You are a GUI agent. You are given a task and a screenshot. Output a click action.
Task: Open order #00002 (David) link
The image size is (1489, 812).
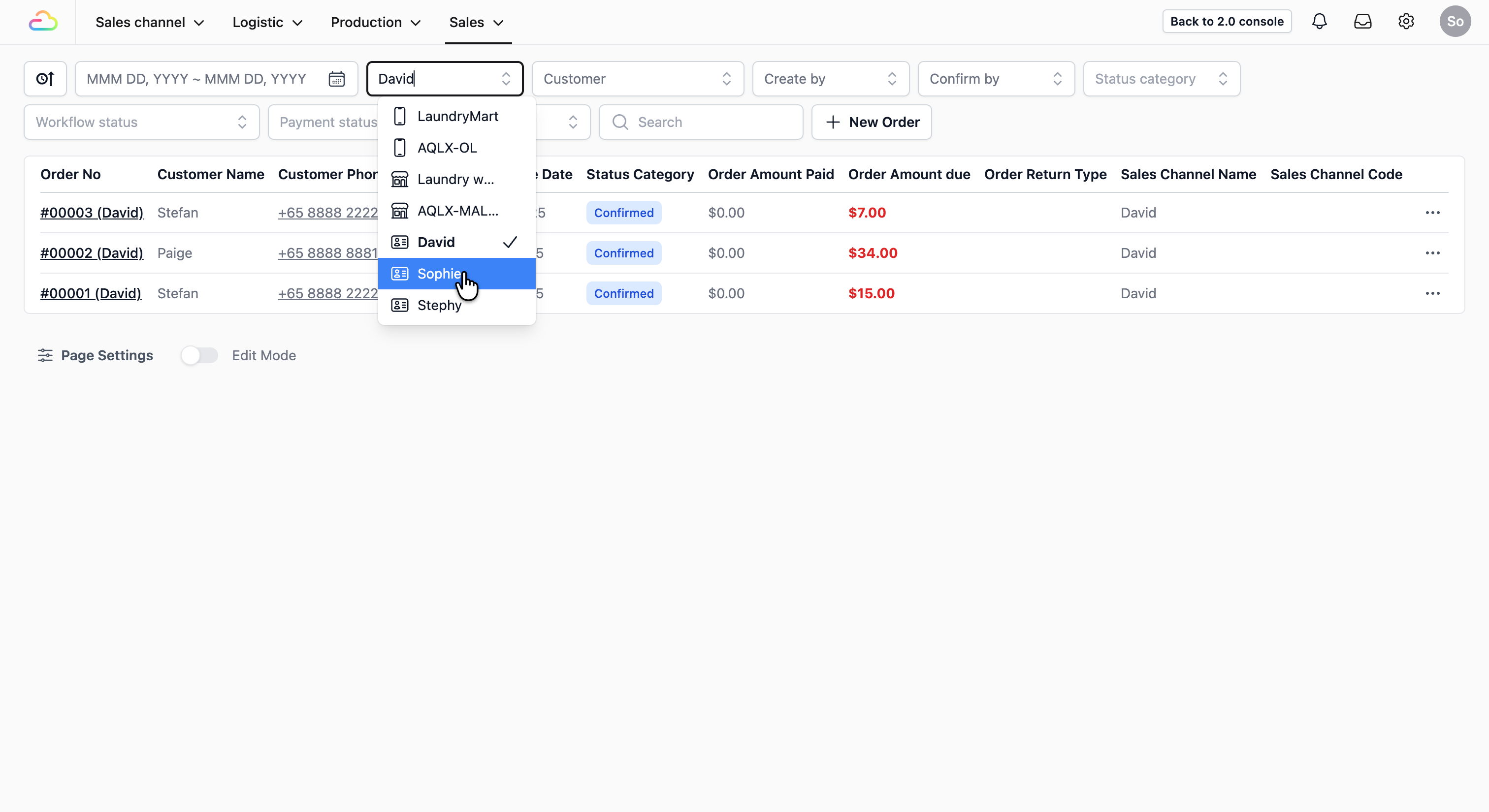pos(91,253)
